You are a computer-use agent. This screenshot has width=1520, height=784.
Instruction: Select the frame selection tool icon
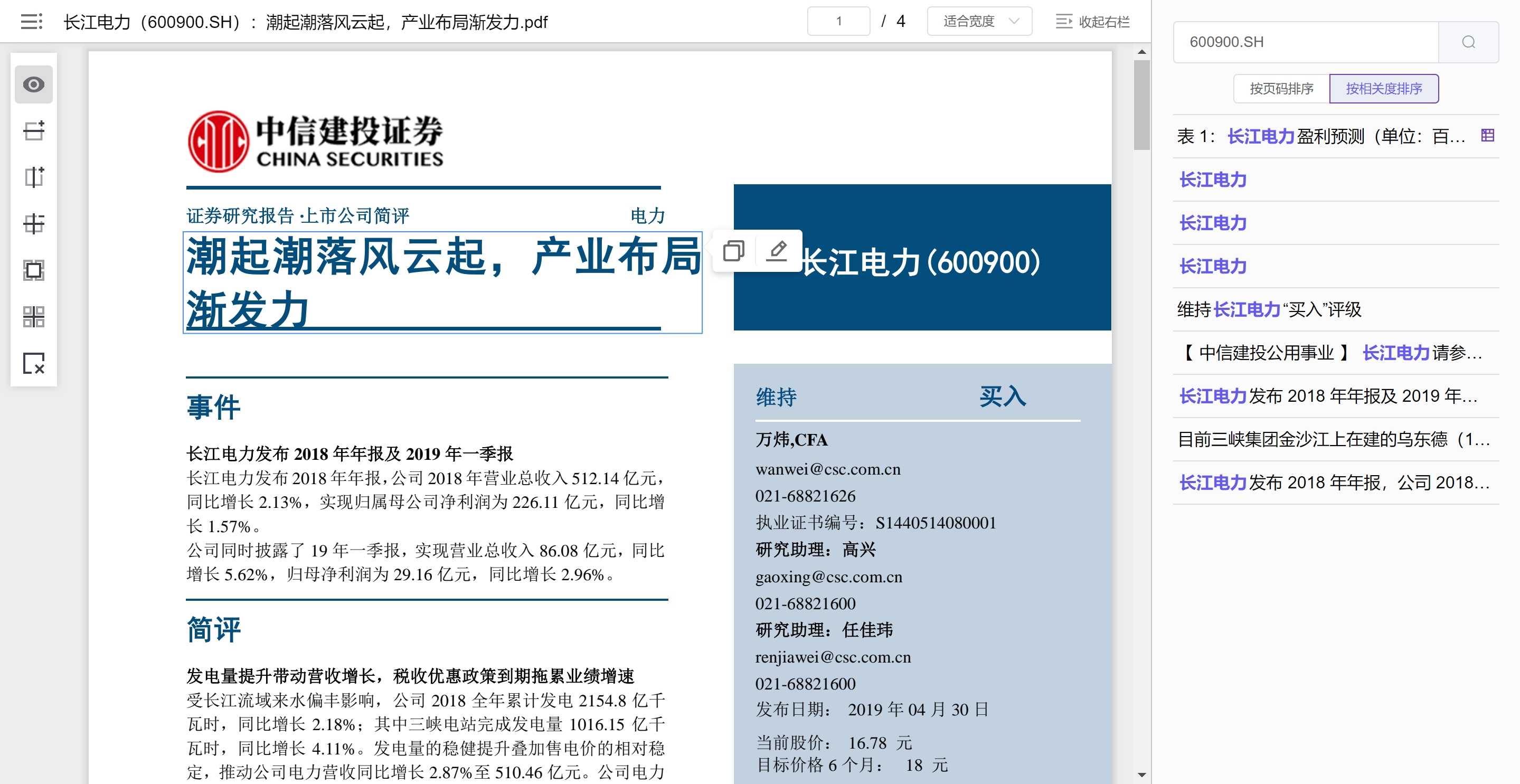tap(34, 270)
